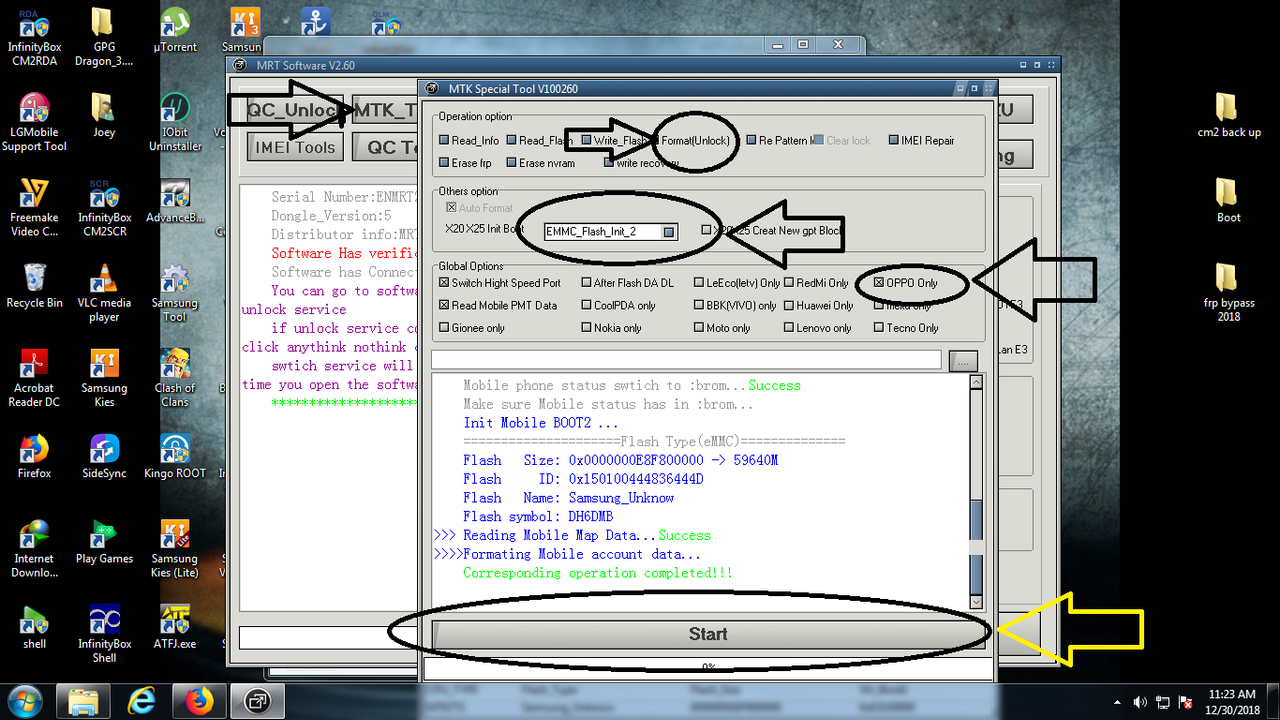The height and width of the screenshot is (720, 1280).
Task: Launch µTorrent from the desktop
Action: (x=175, y=30)
